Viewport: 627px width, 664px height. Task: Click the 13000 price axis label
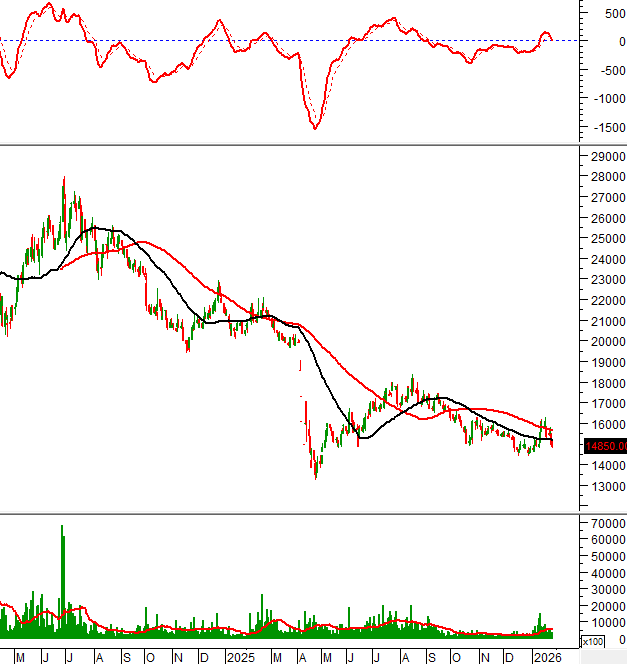pos(606,487)
